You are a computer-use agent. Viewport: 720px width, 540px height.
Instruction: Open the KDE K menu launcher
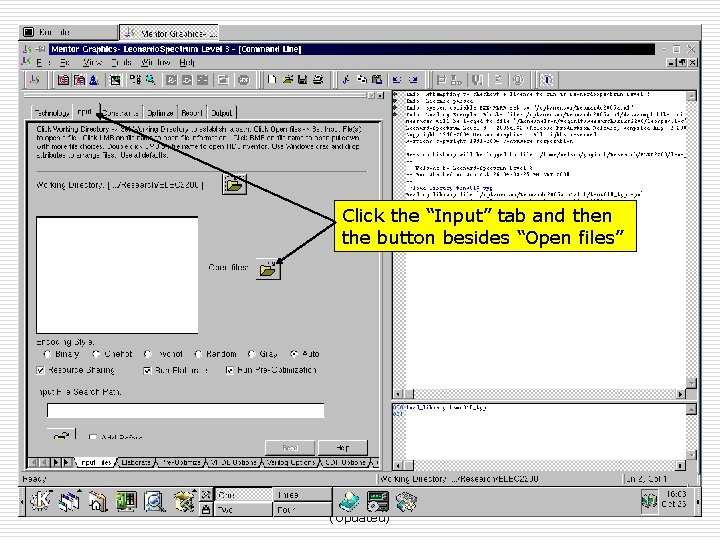(40, 501)
